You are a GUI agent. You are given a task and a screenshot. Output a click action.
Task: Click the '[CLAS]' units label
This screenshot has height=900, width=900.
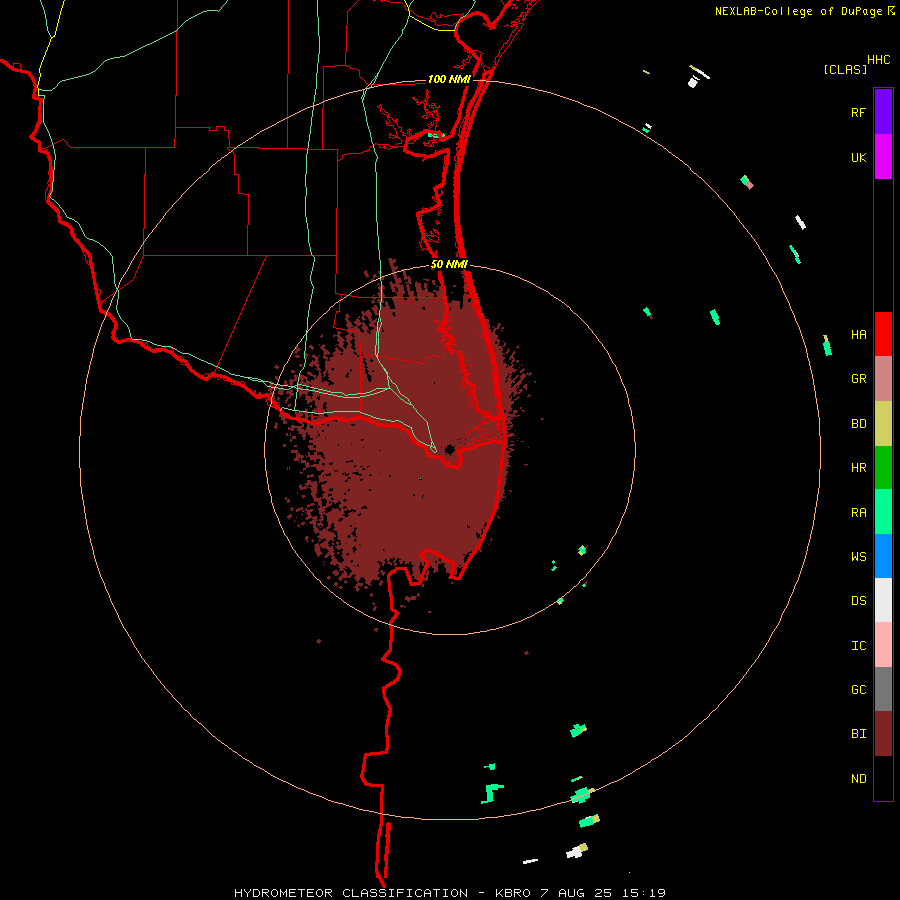(x=845, y=69)
